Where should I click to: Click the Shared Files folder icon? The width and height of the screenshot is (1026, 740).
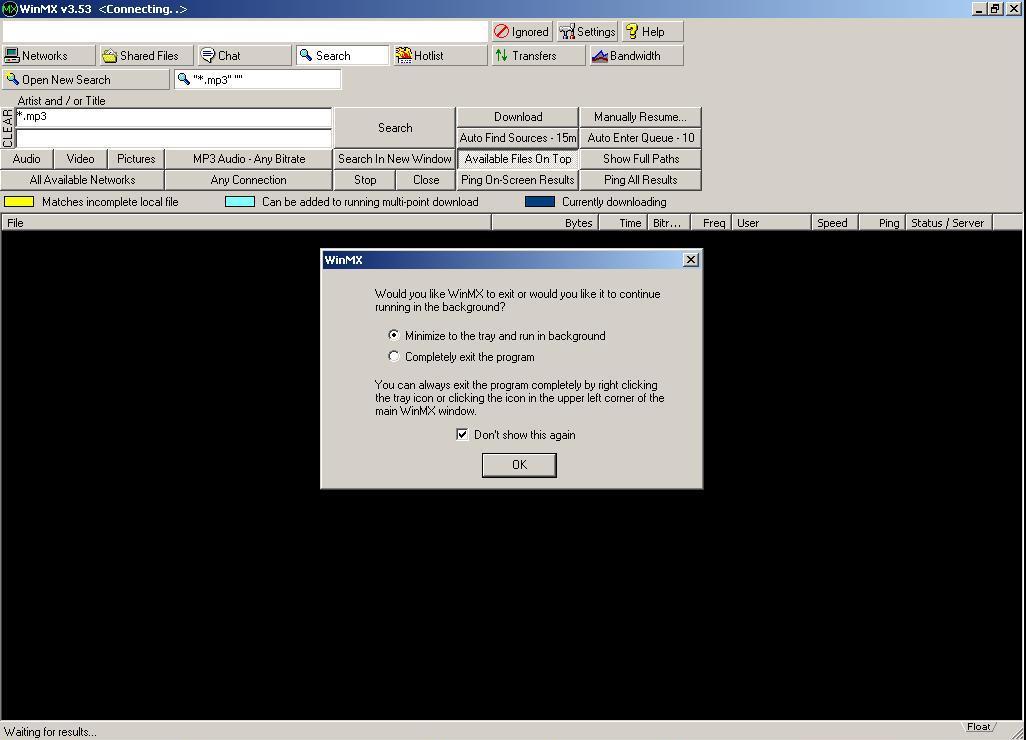click(x=110, y=56)
